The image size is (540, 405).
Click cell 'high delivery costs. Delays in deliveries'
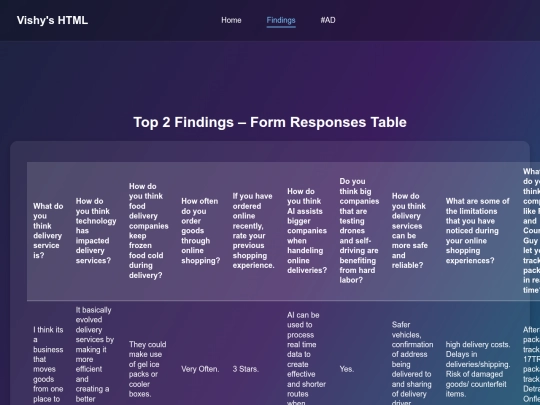(478, 369)
